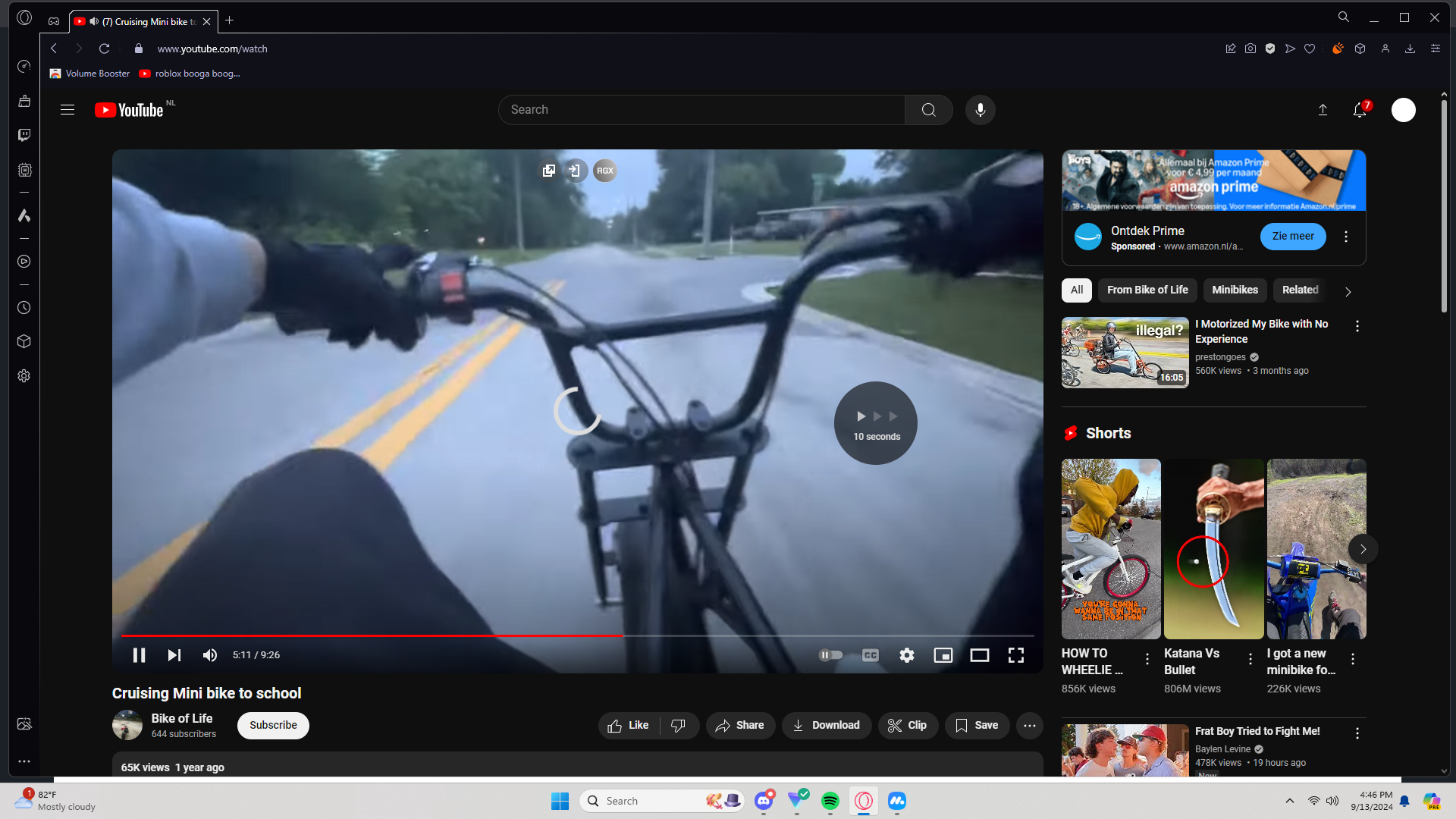Click the Download button under the video

(x=827, y=726)
